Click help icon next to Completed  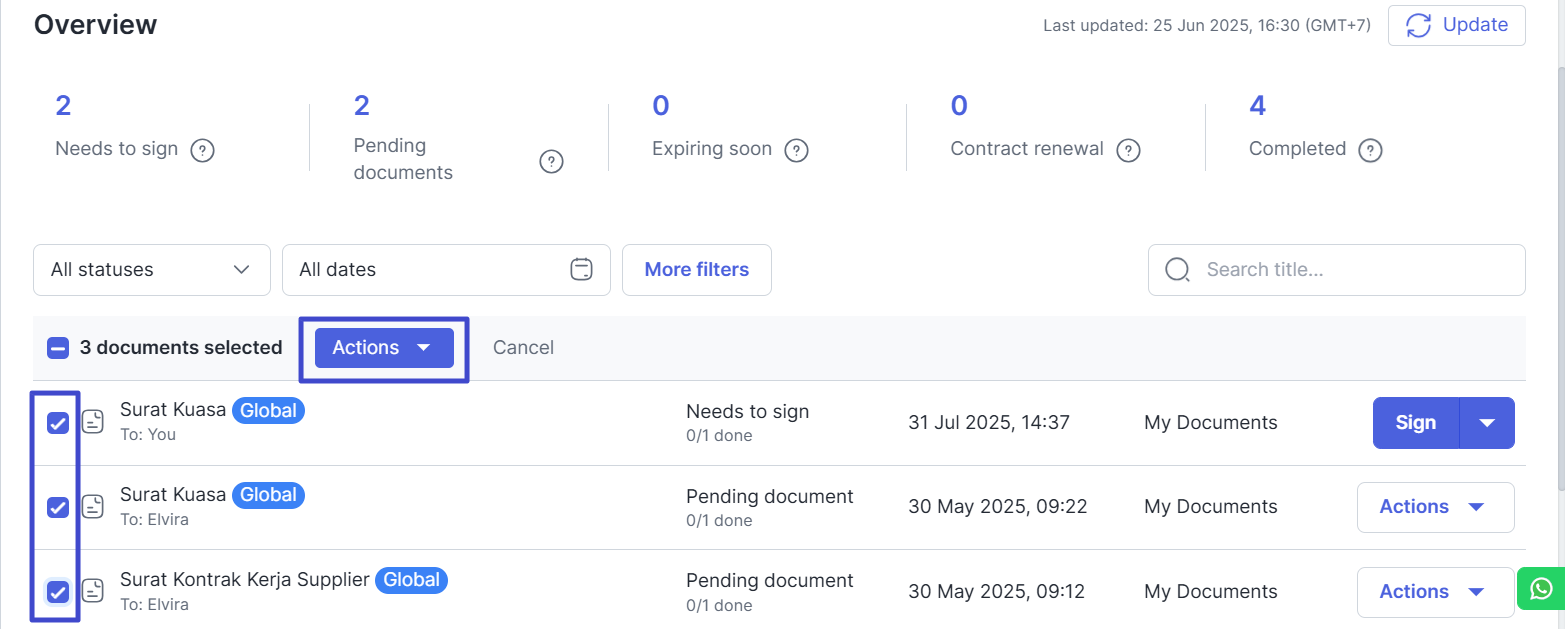point(1370,151)
